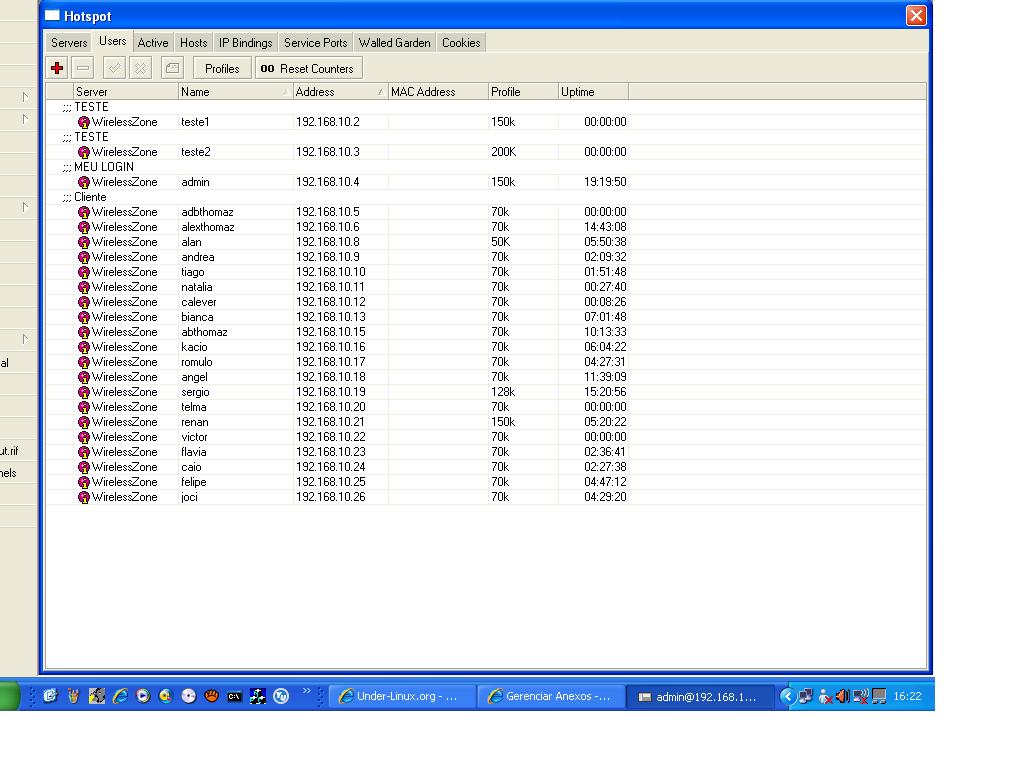
Task: Select user name telma
Action: pyautogui.click(x=193, y=408)
